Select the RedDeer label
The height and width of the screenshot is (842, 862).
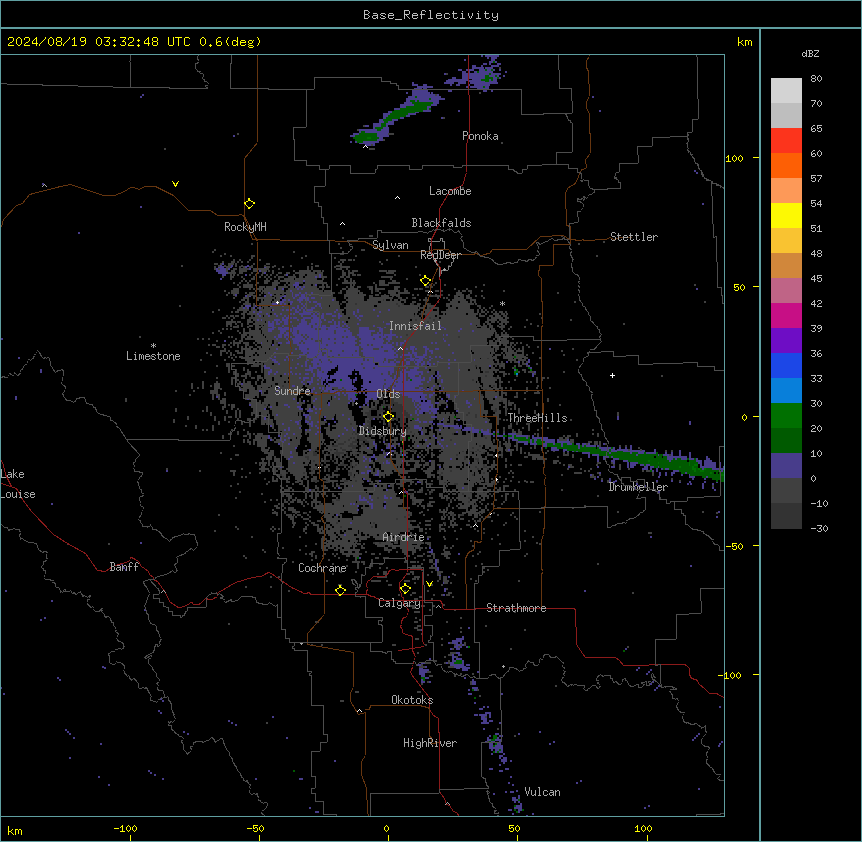click(x=440, y=255)
